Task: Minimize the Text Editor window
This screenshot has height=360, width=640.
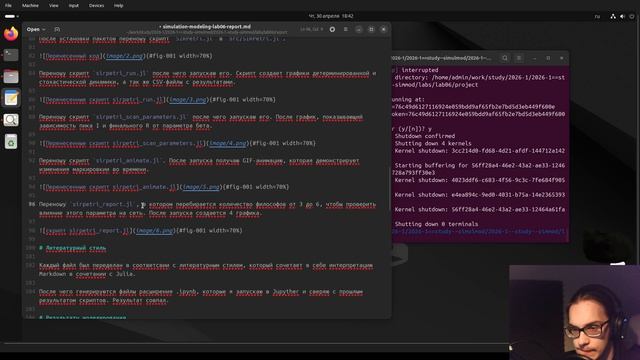Action: click(358, 29)
